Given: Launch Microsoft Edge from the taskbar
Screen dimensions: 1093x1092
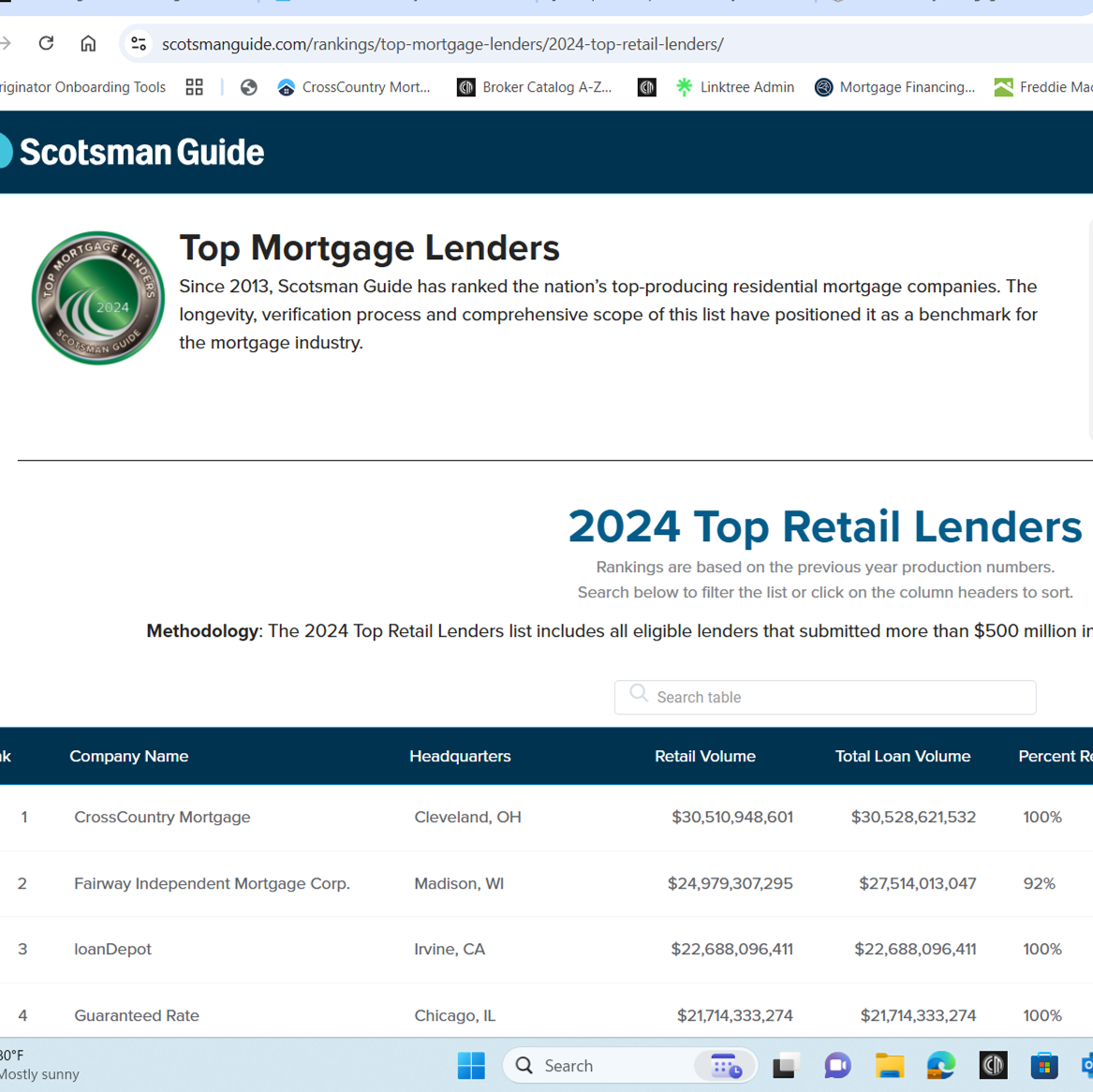Looking at the screenshot, I should coord(940,1065).
